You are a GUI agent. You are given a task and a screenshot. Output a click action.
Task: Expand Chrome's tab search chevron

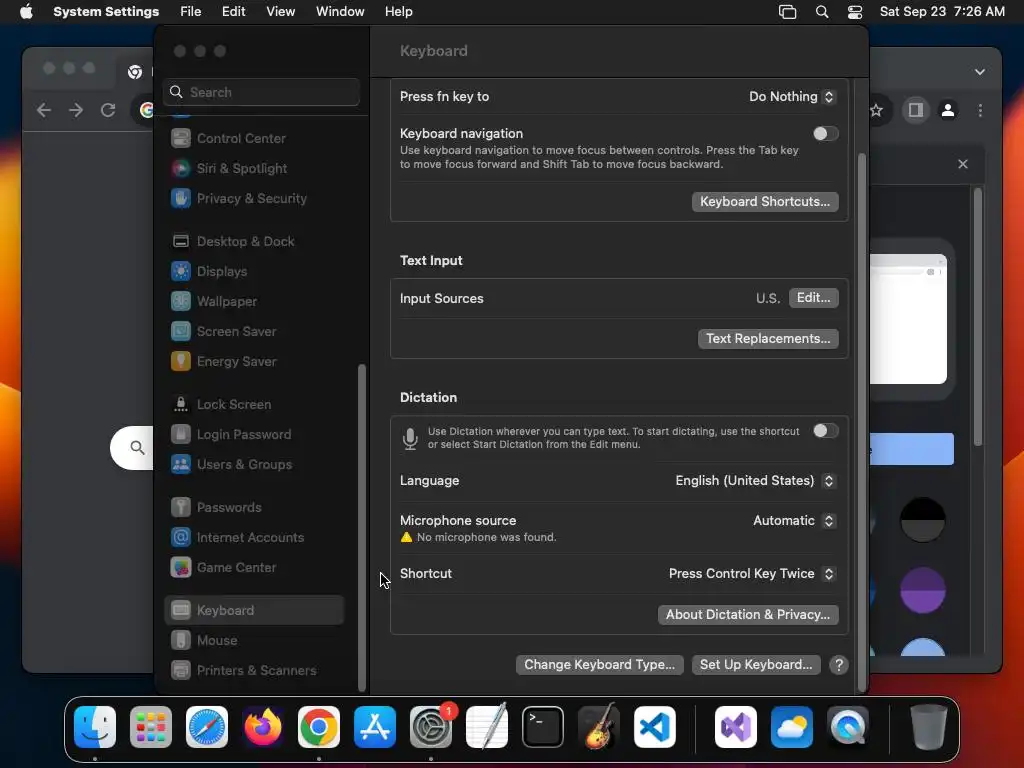click(980, 72)
